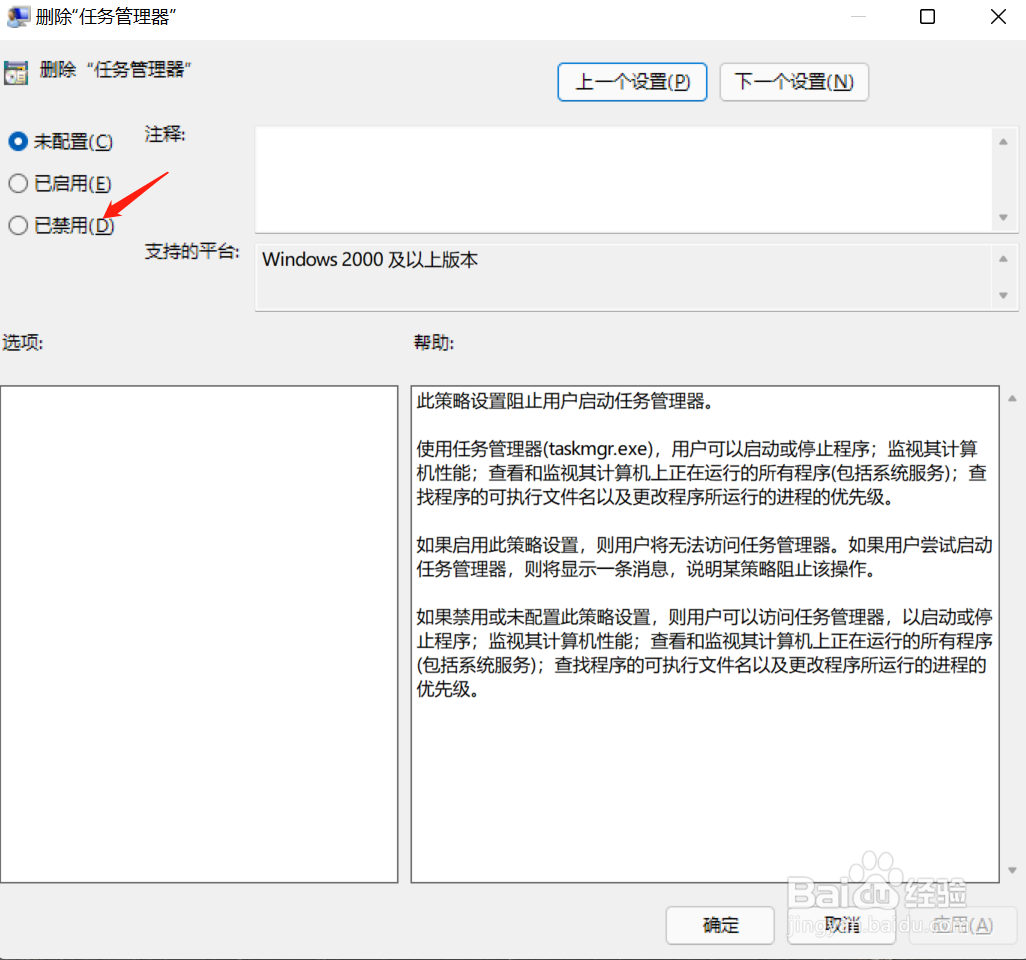Click 下一个设置(N) button
The width and height of the screenshot is (1026, 960).
pos(794,82)
